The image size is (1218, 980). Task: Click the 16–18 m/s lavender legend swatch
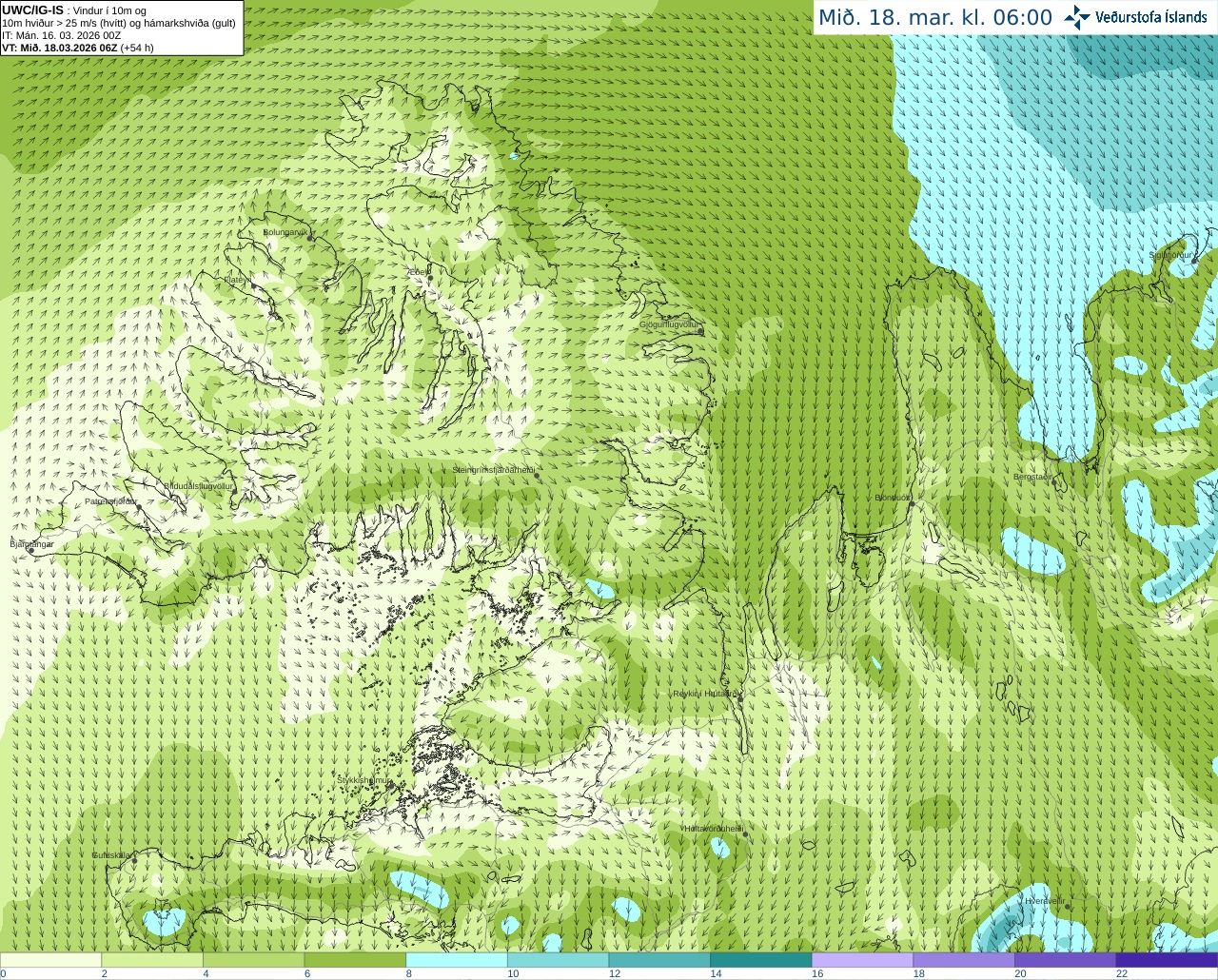[862, 960]
